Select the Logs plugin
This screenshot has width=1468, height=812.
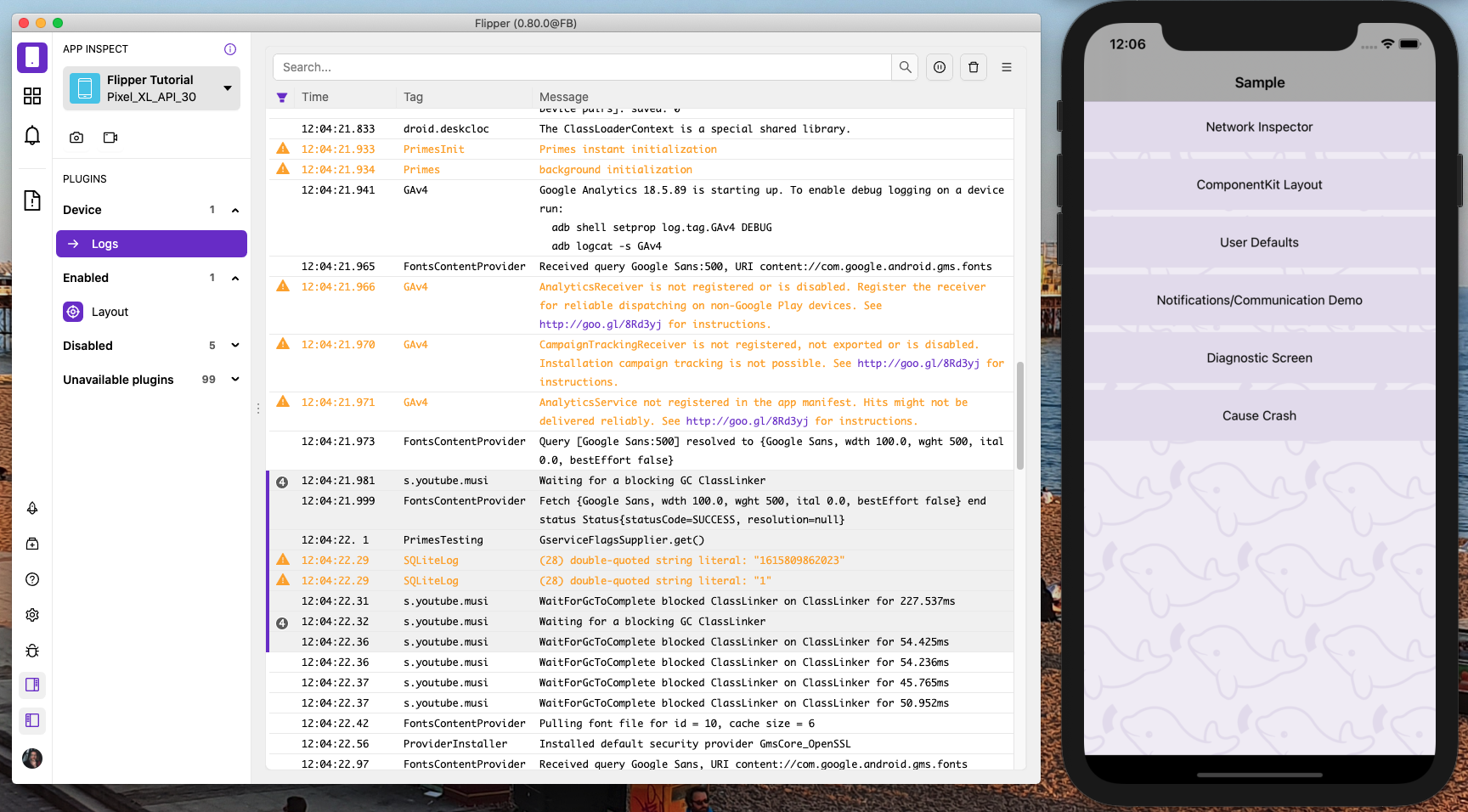click(x=151, y=244)
